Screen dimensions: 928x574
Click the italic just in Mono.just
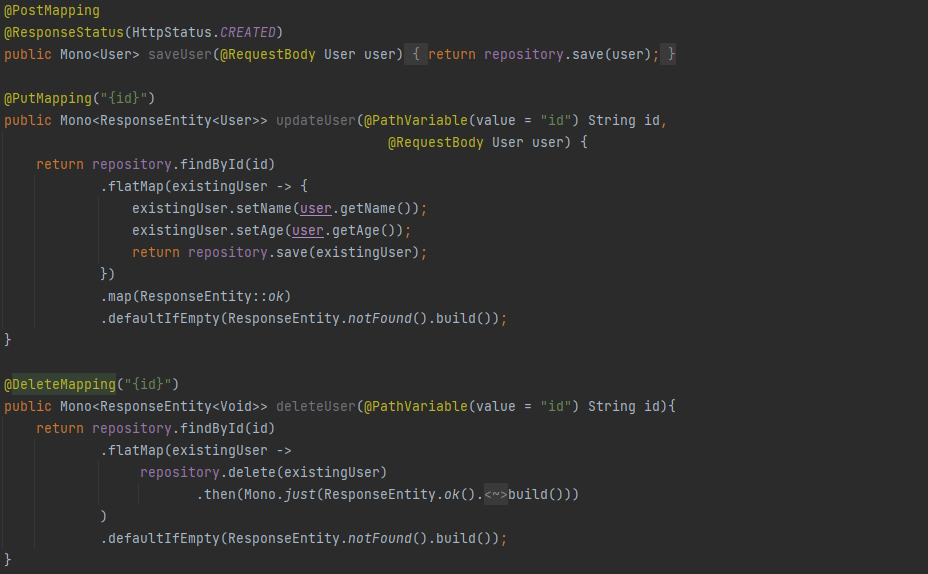coord(300,495)
